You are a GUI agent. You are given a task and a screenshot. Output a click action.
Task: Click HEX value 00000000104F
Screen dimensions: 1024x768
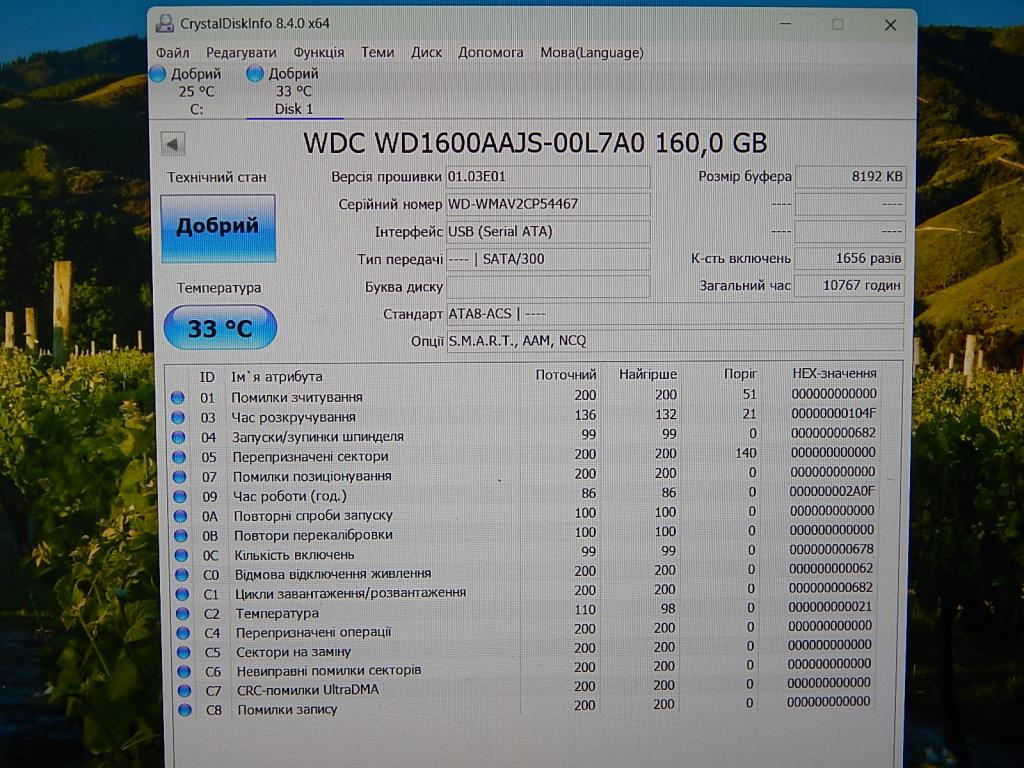point(833,413)
